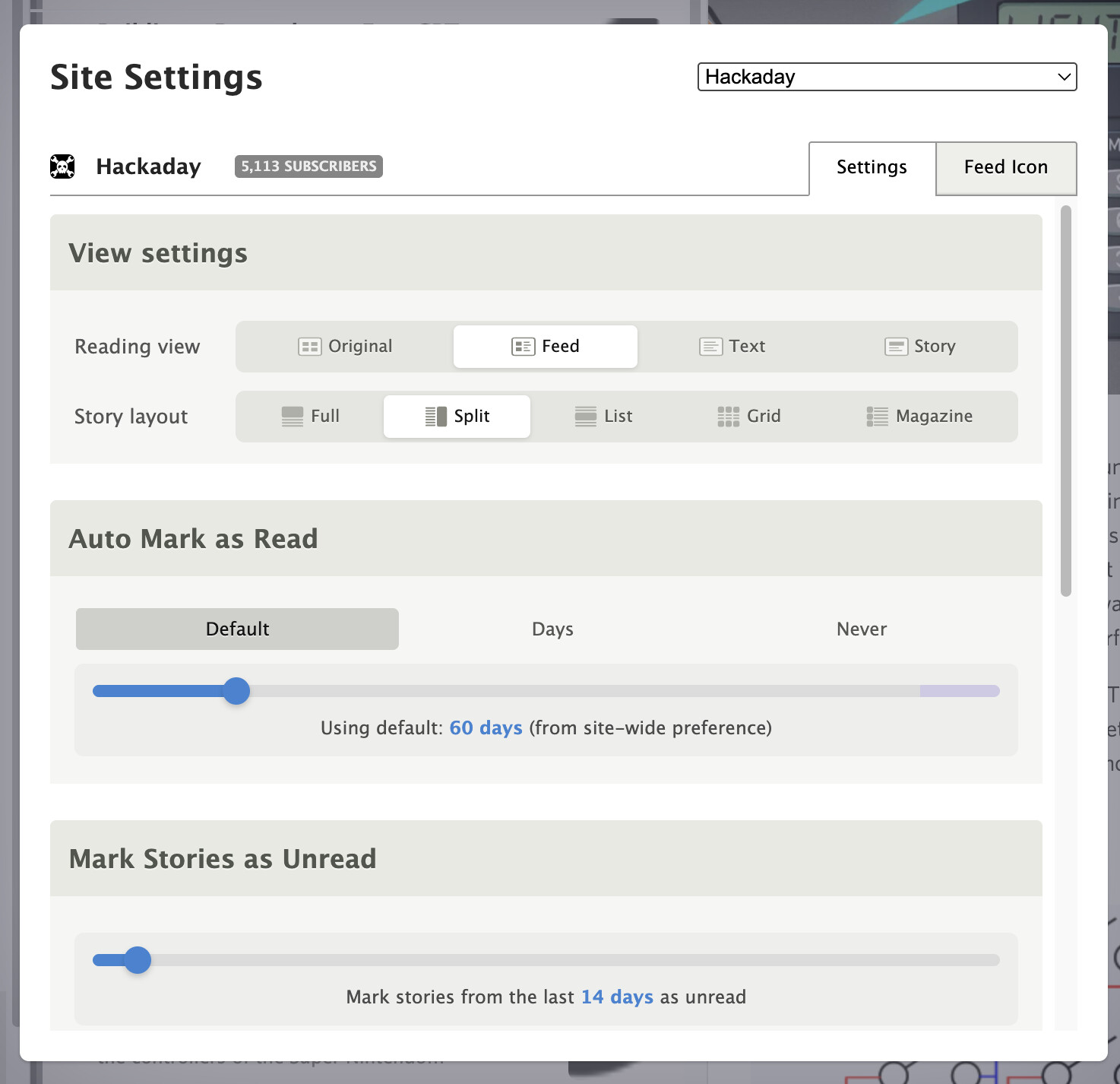This screenshot has height=1084, width=1120.
Task: Switch to the Settings tab
Action: coord(872,167)
